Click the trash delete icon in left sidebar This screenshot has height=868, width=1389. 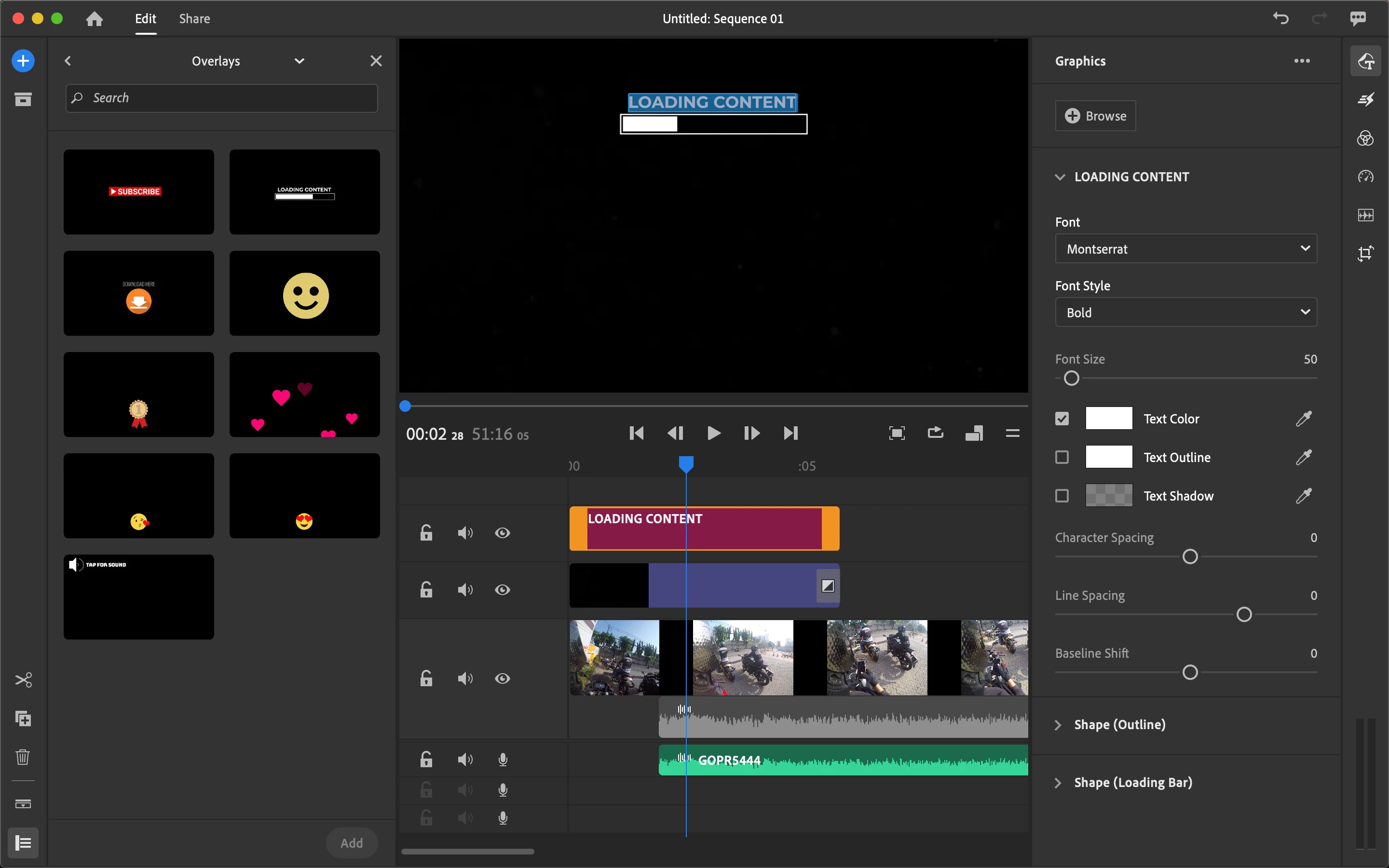pyautogui.click(x=23, y=757)
